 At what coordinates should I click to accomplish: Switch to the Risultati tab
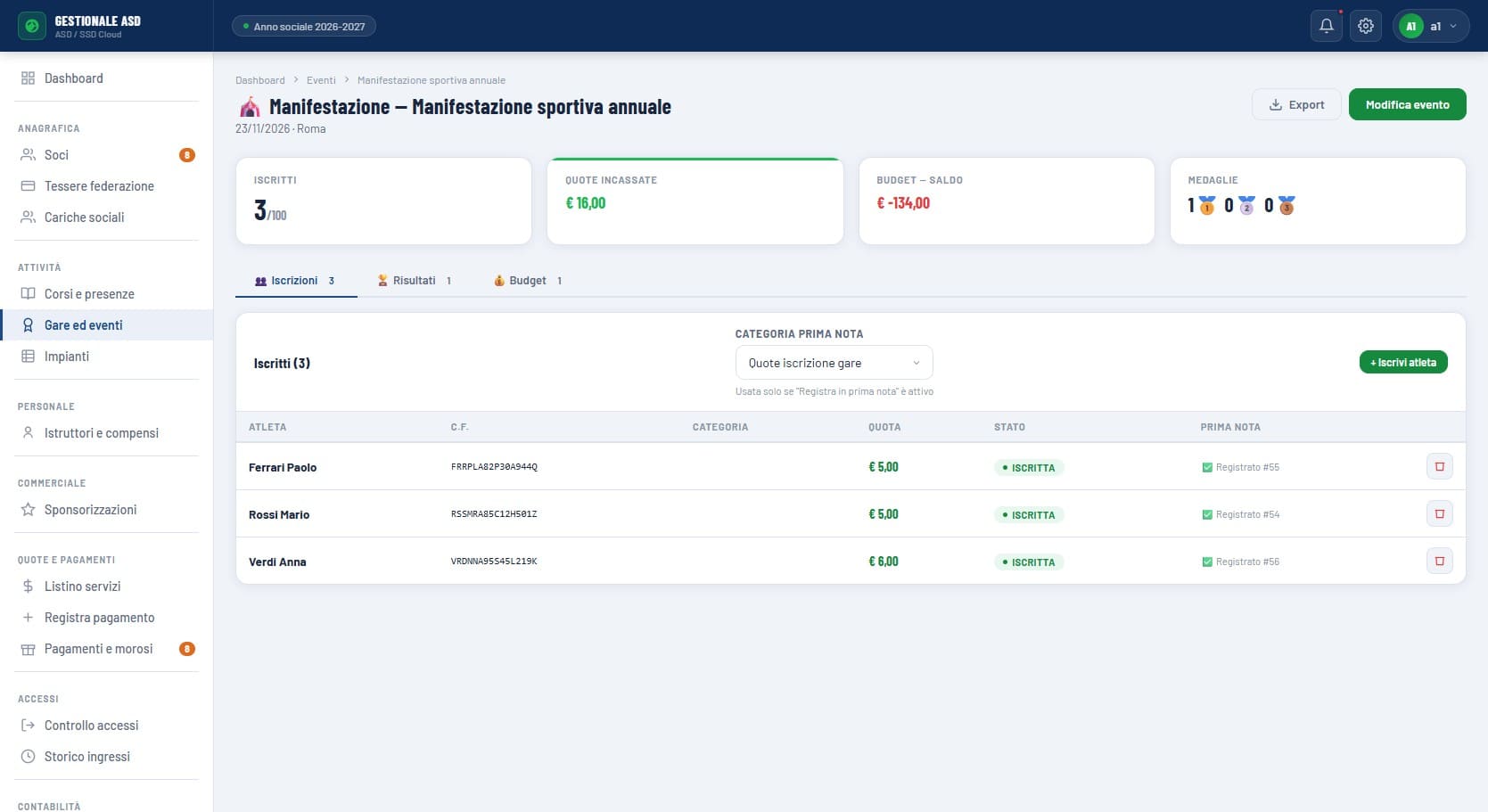click(x=415, y=281)
